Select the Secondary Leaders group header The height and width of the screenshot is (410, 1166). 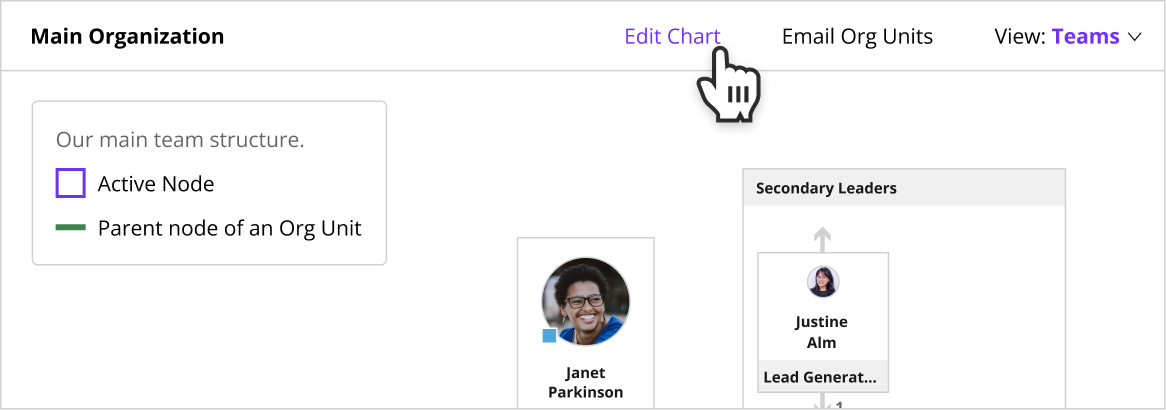[x=904, y=188]
